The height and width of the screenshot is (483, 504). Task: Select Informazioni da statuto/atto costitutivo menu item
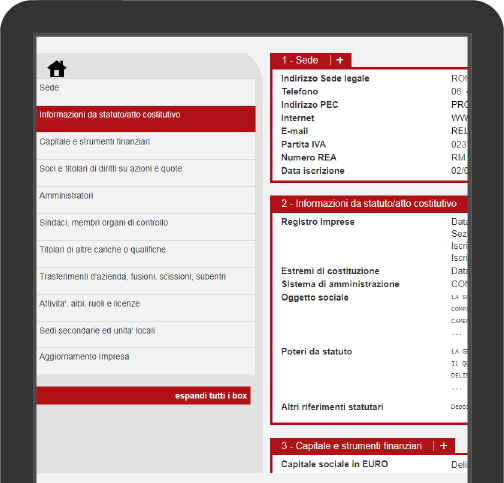point(146,119)
